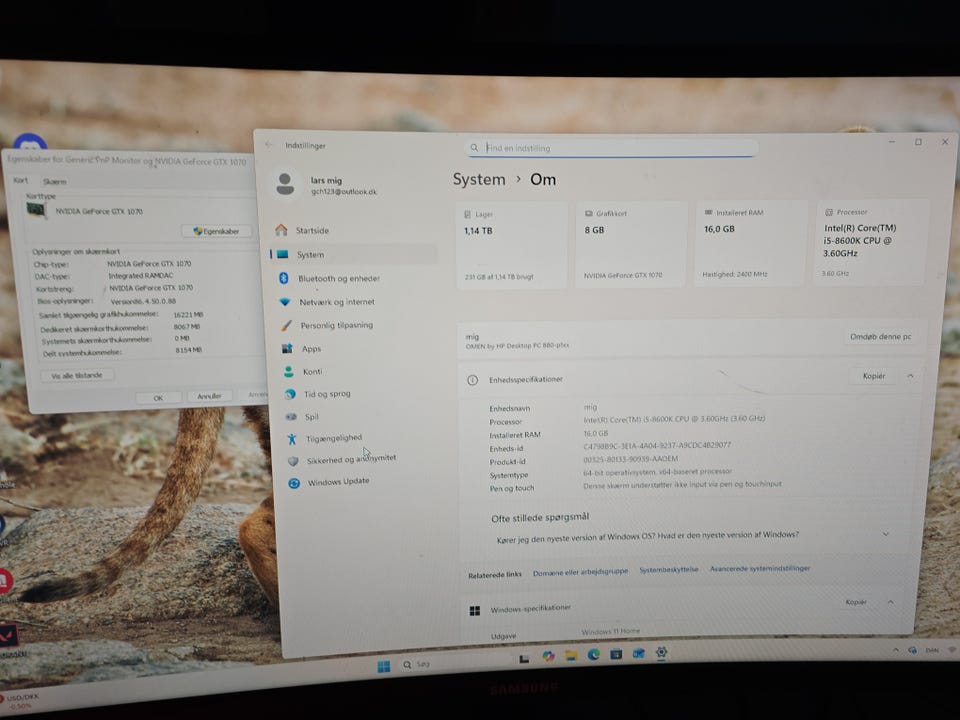This screenshot has height=720, width=960.
Task: Select the Produkt-id value text
Action: (x=631, y=459)
